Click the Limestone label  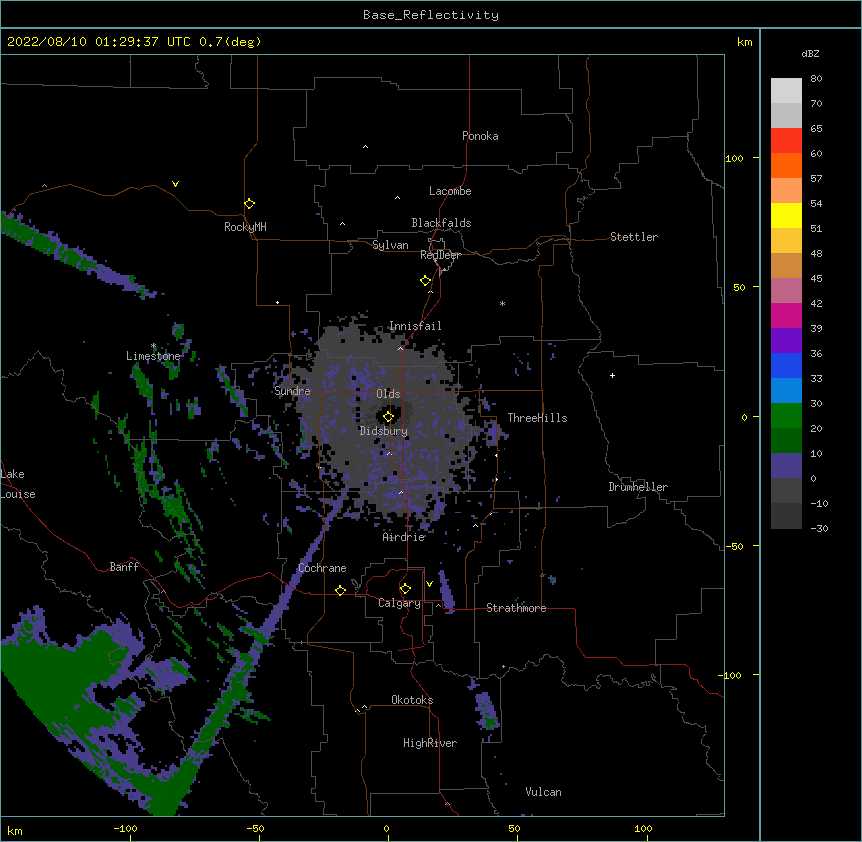point(153,356)
